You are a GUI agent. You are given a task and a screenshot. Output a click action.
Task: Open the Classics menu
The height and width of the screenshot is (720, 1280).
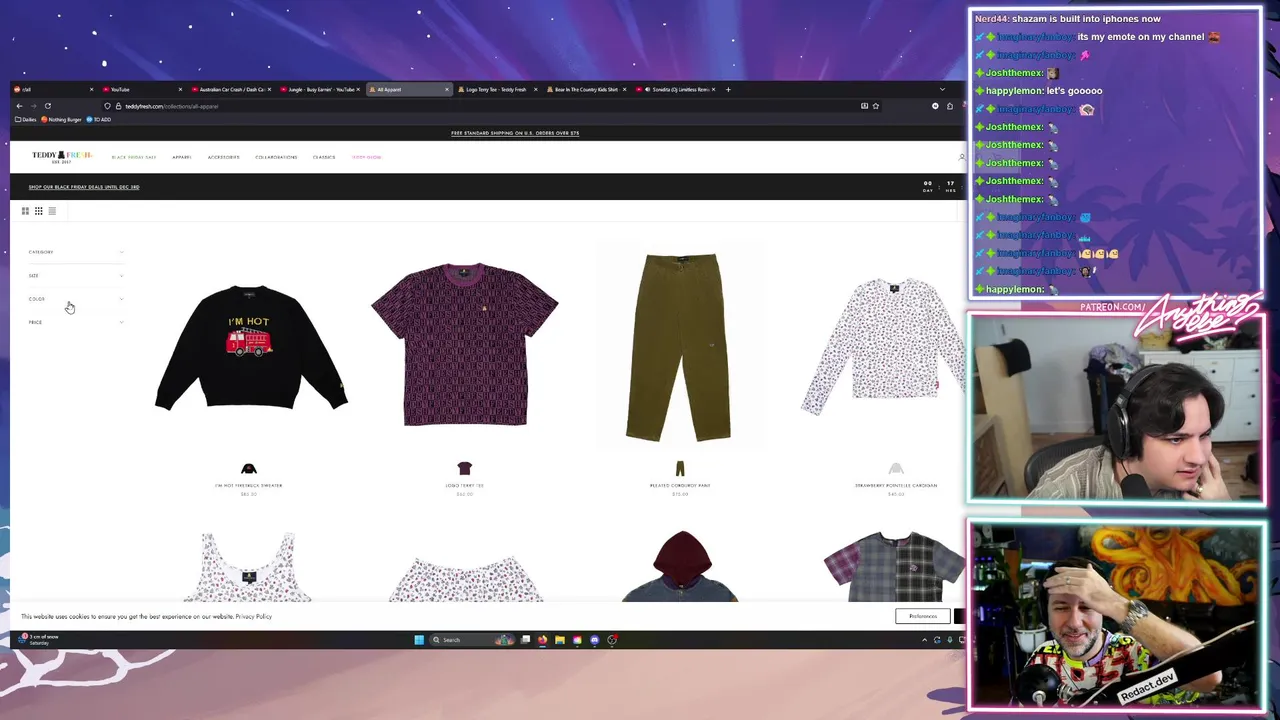tap(324, 157)
